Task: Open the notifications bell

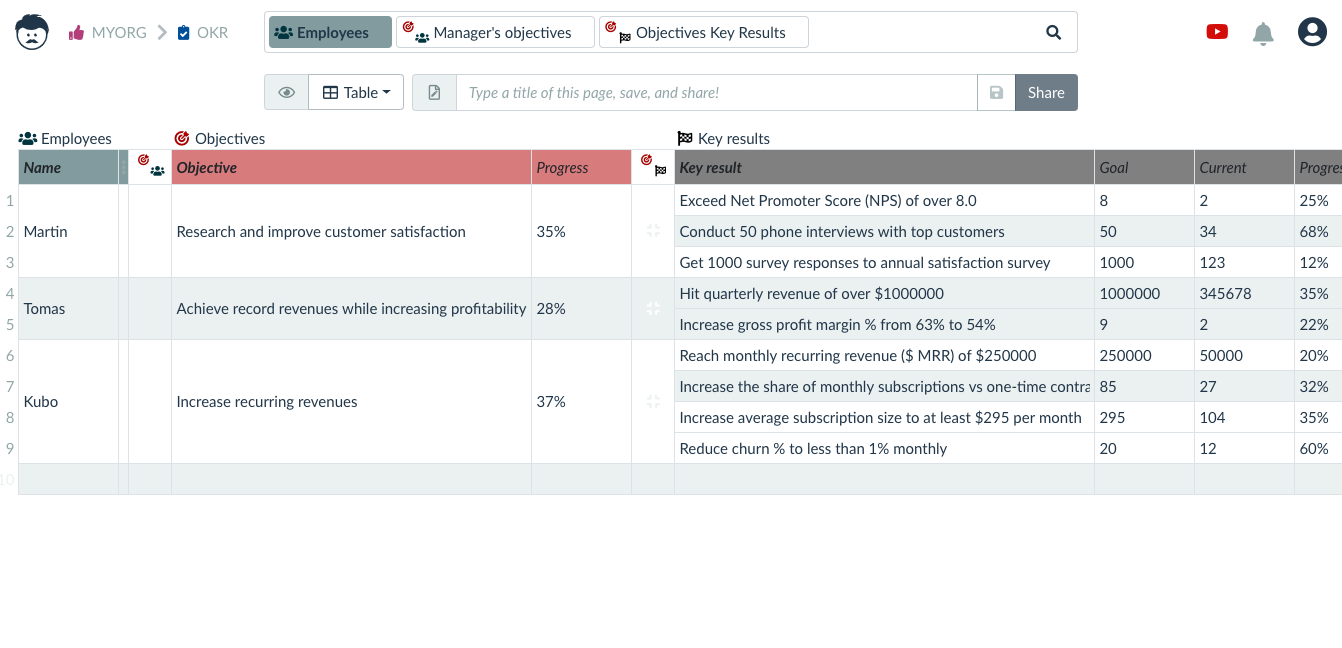Action: 1263,33
